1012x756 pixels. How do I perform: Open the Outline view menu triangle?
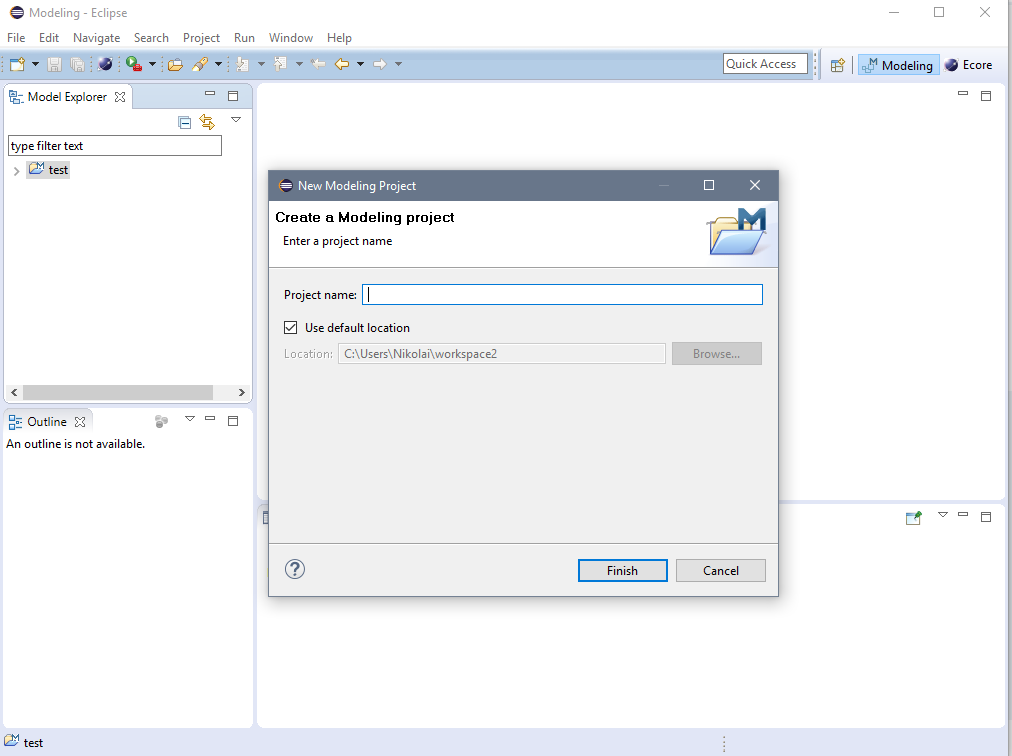click(x=190, y=419)
